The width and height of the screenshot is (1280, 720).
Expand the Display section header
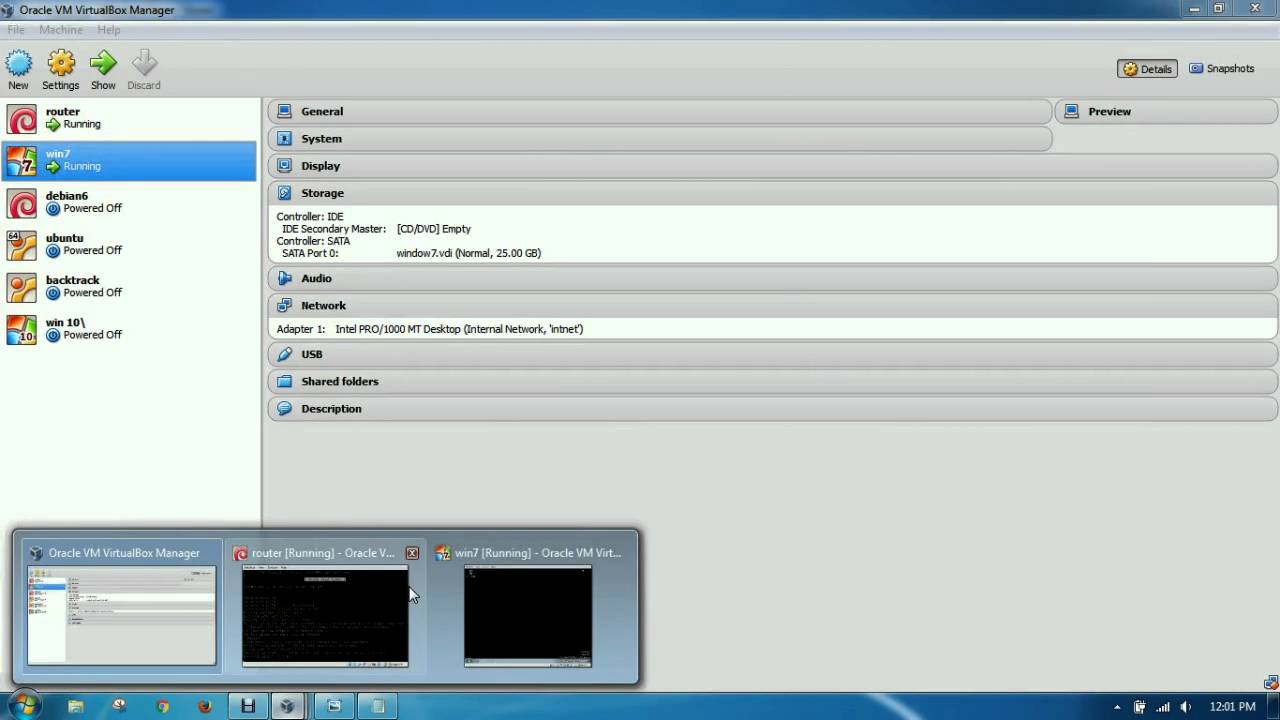coord(773,165)
